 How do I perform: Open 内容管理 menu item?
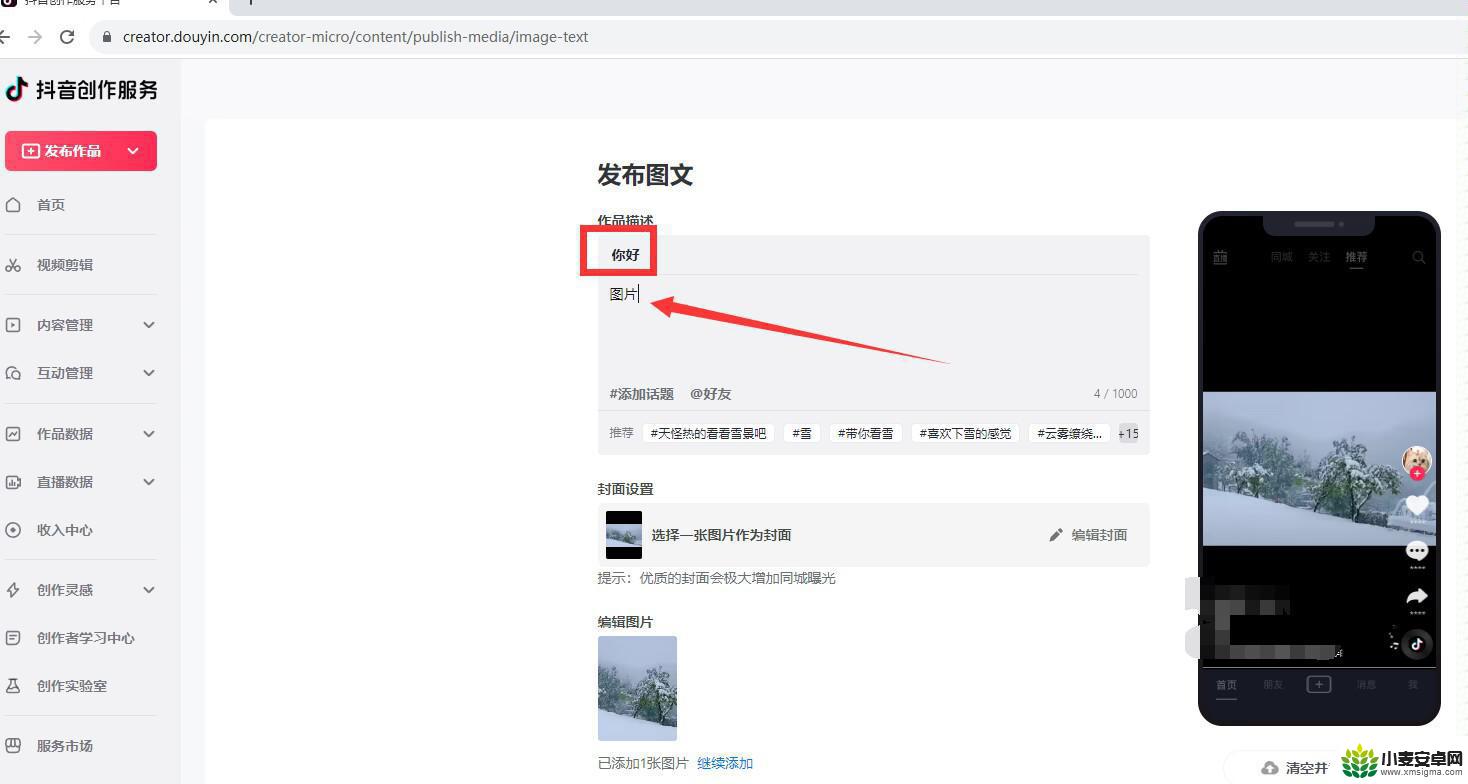[x=65, y=325]
